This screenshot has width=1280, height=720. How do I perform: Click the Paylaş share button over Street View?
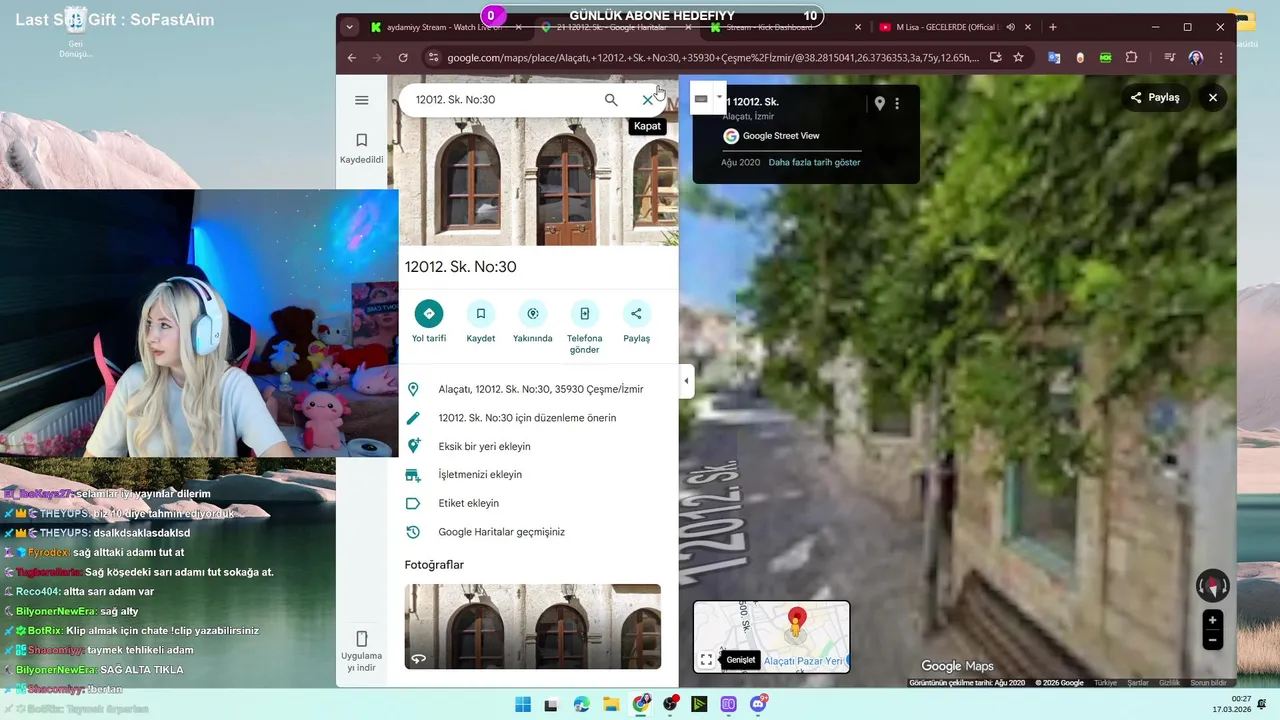(1155, 97)
